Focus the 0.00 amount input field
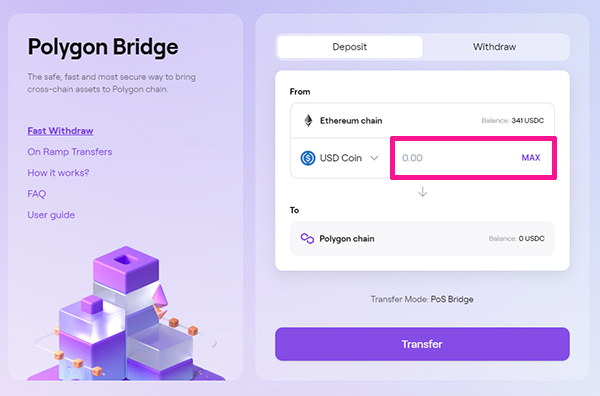Viewport: 600px width, 396px height. tap(455, 158)
